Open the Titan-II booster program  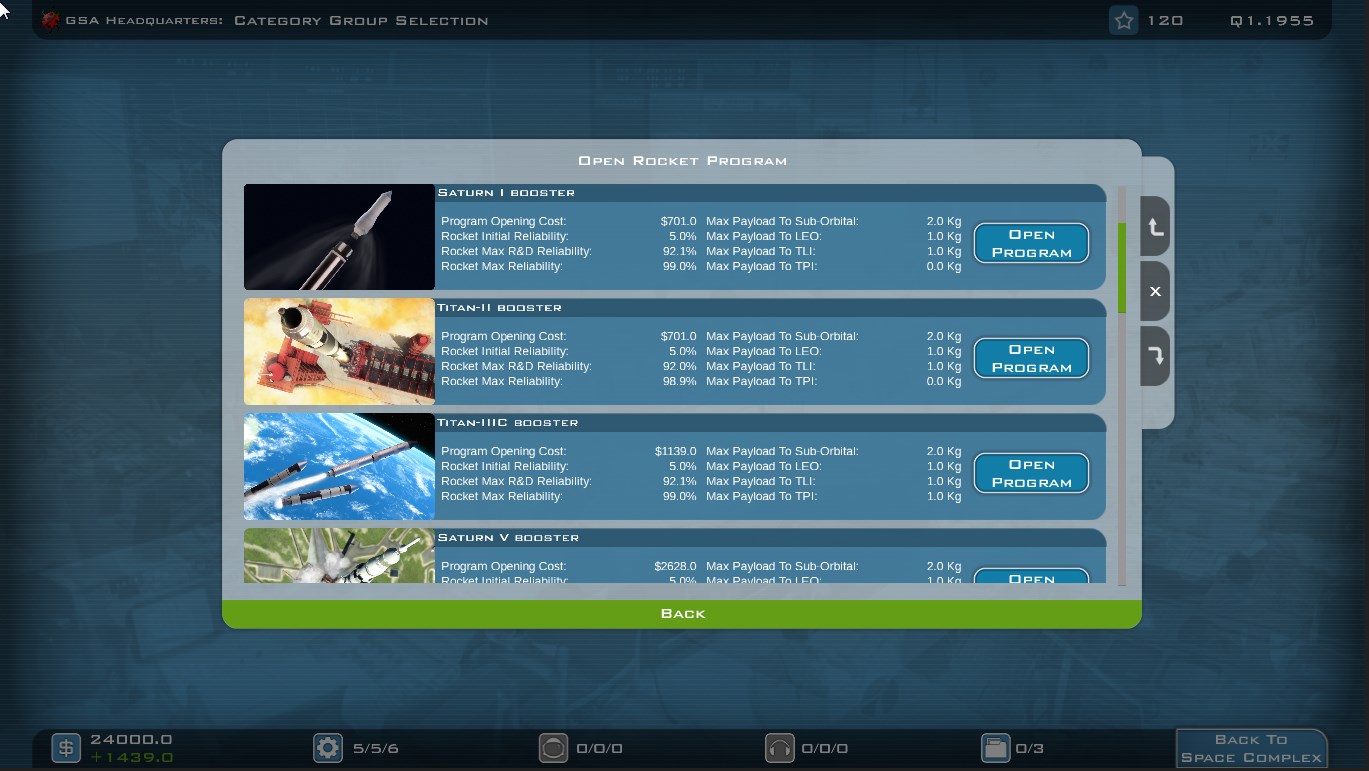coord(1031,358)
